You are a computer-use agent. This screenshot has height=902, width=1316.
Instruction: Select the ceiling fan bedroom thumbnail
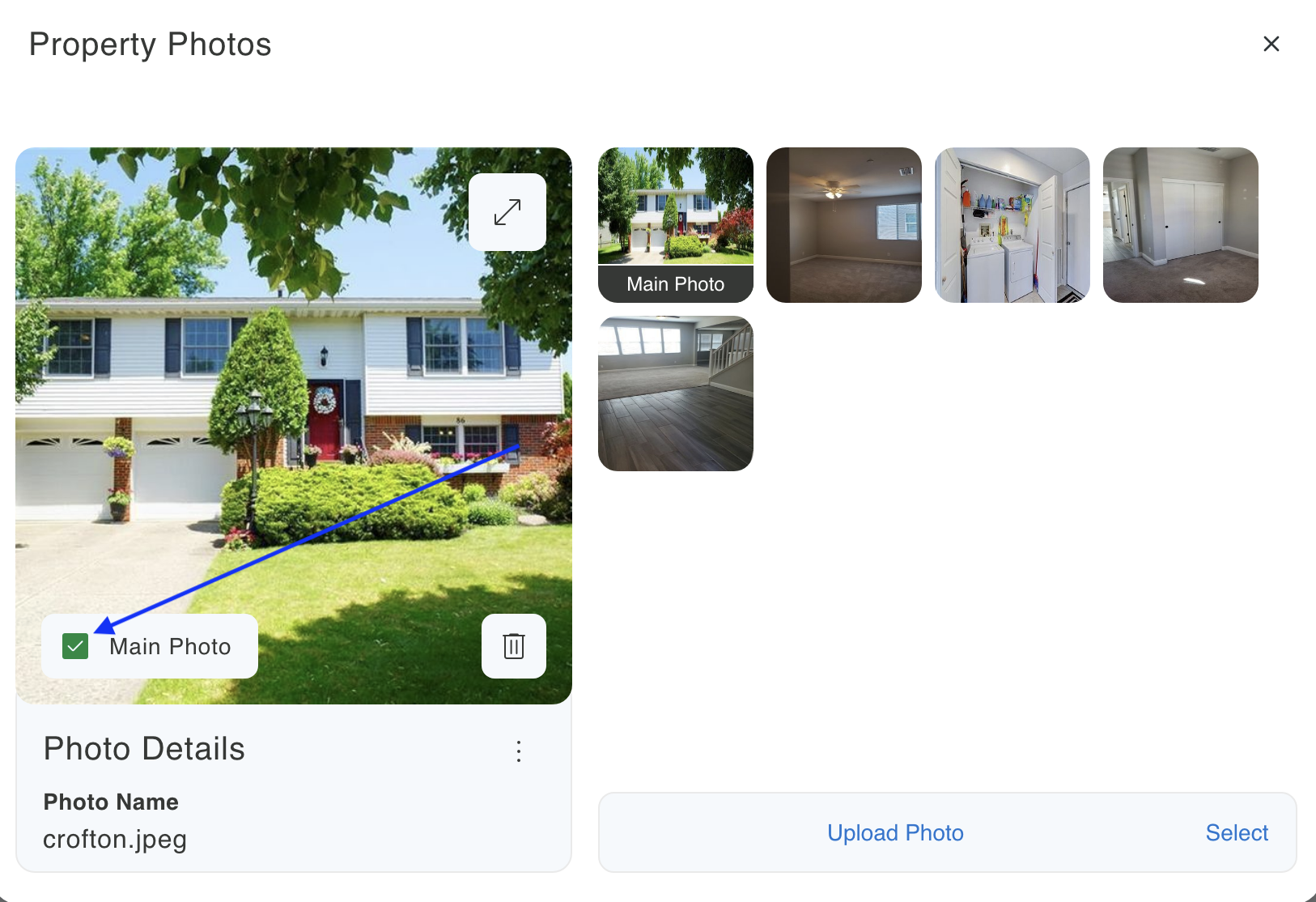844,225
